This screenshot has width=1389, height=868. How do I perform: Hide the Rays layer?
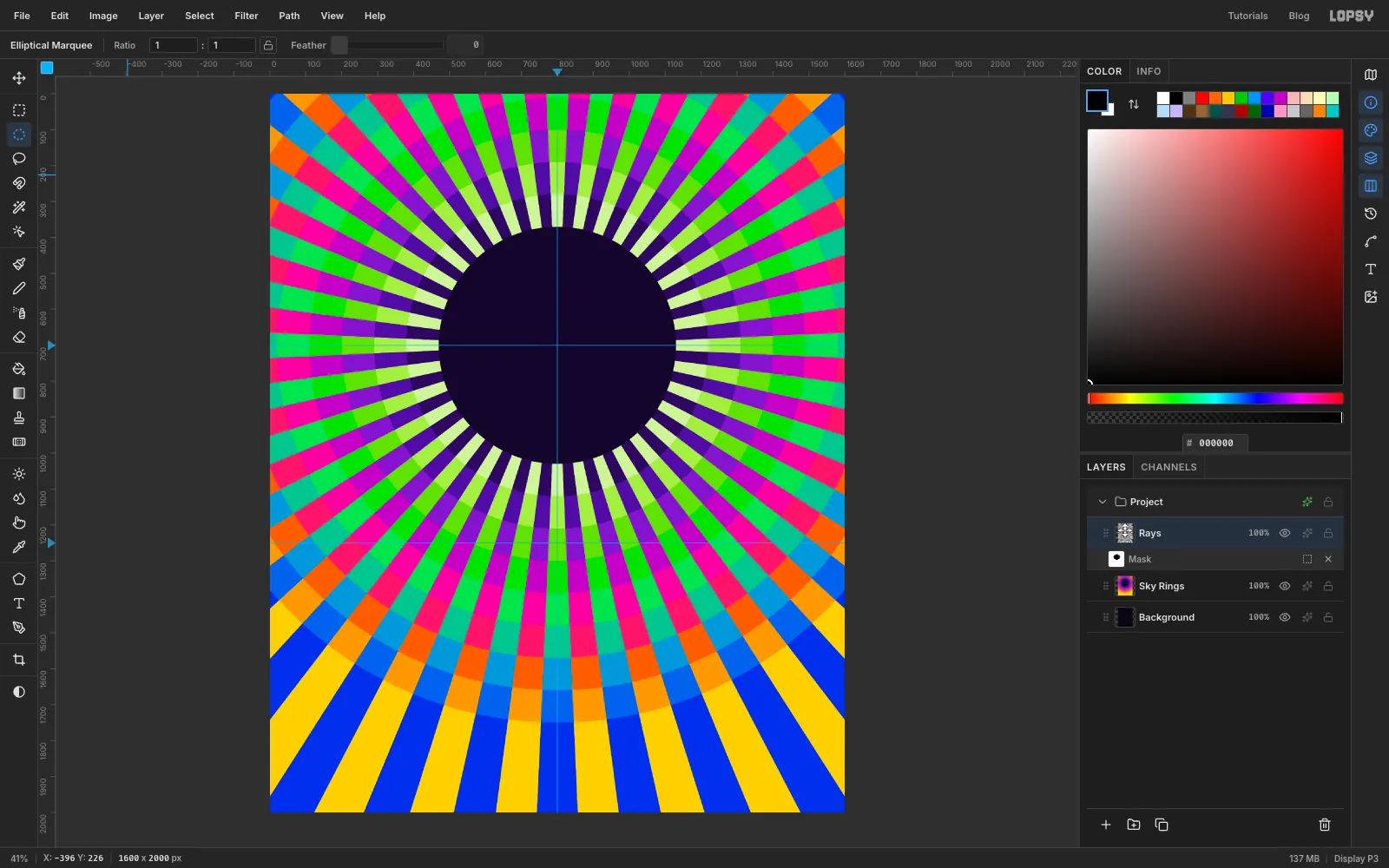(1285, 533)
